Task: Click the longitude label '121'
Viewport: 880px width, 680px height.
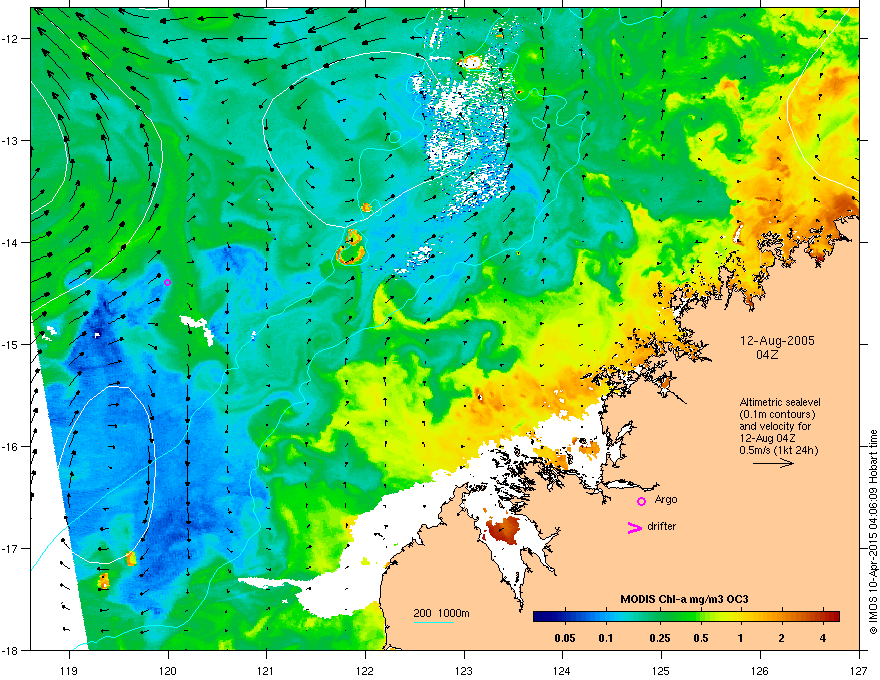Action: 266,670
